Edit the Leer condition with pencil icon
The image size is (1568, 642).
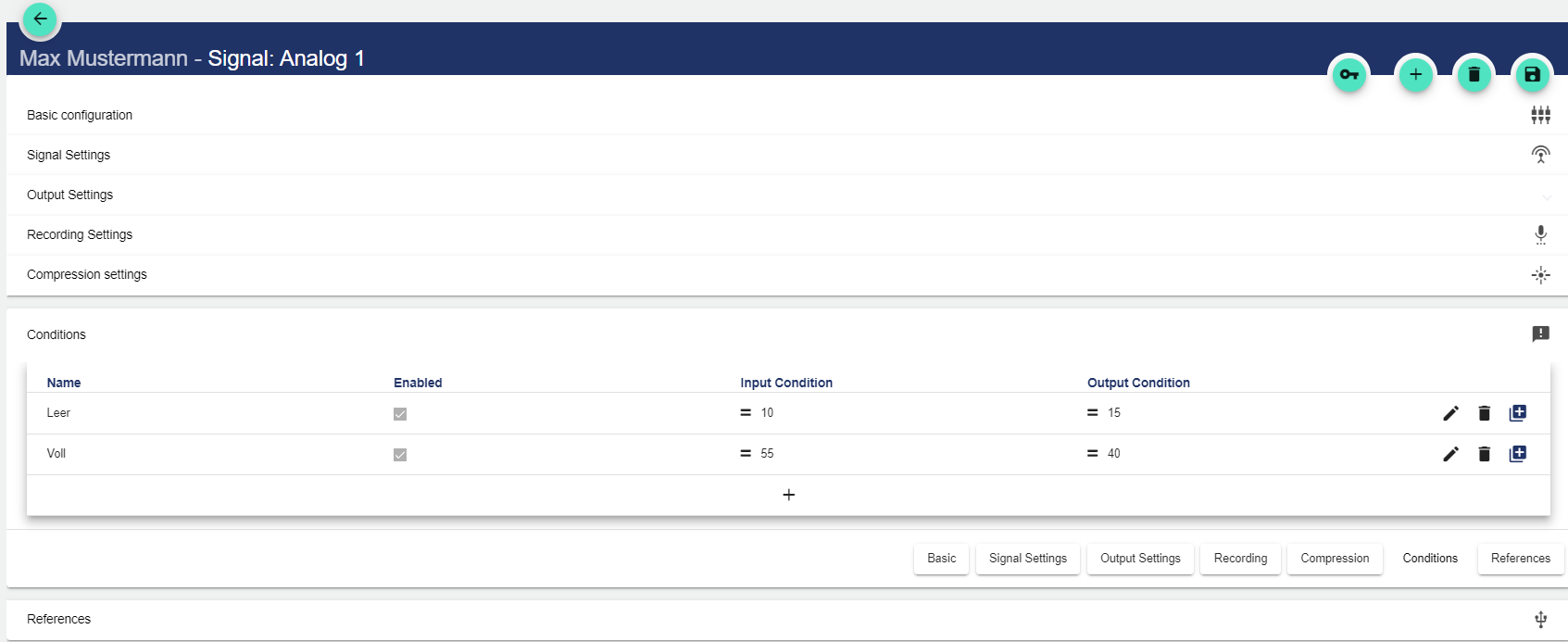1450,413
